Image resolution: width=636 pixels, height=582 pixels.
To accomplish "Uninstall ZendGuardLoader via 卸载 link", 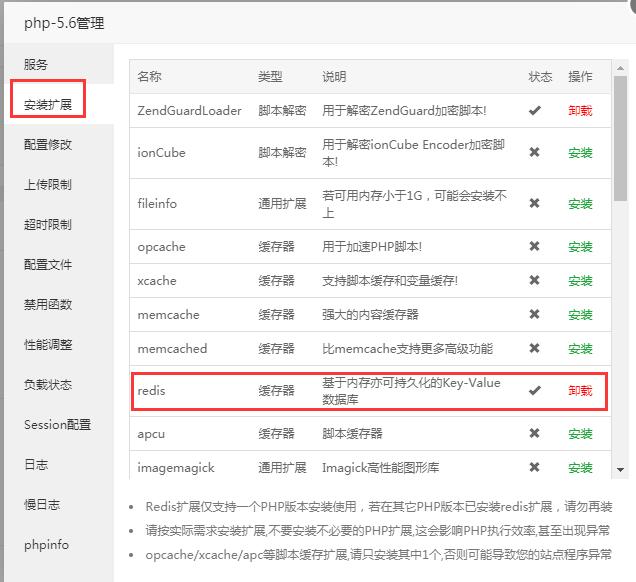I will (580, 111).
